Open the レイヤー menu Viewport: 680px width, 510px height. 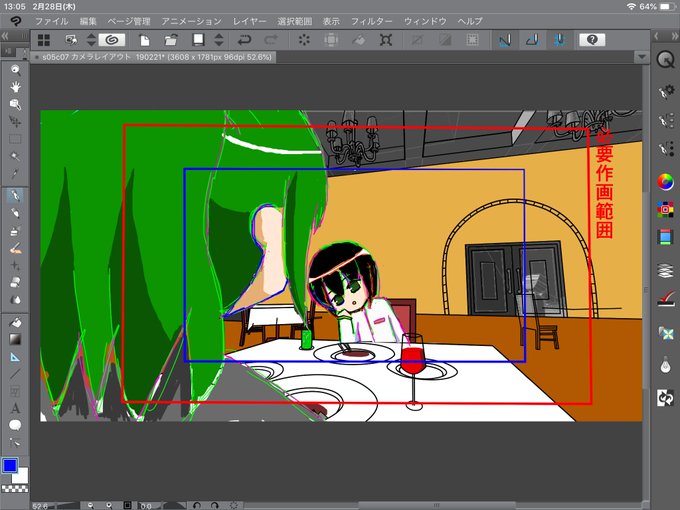point(249,21)
